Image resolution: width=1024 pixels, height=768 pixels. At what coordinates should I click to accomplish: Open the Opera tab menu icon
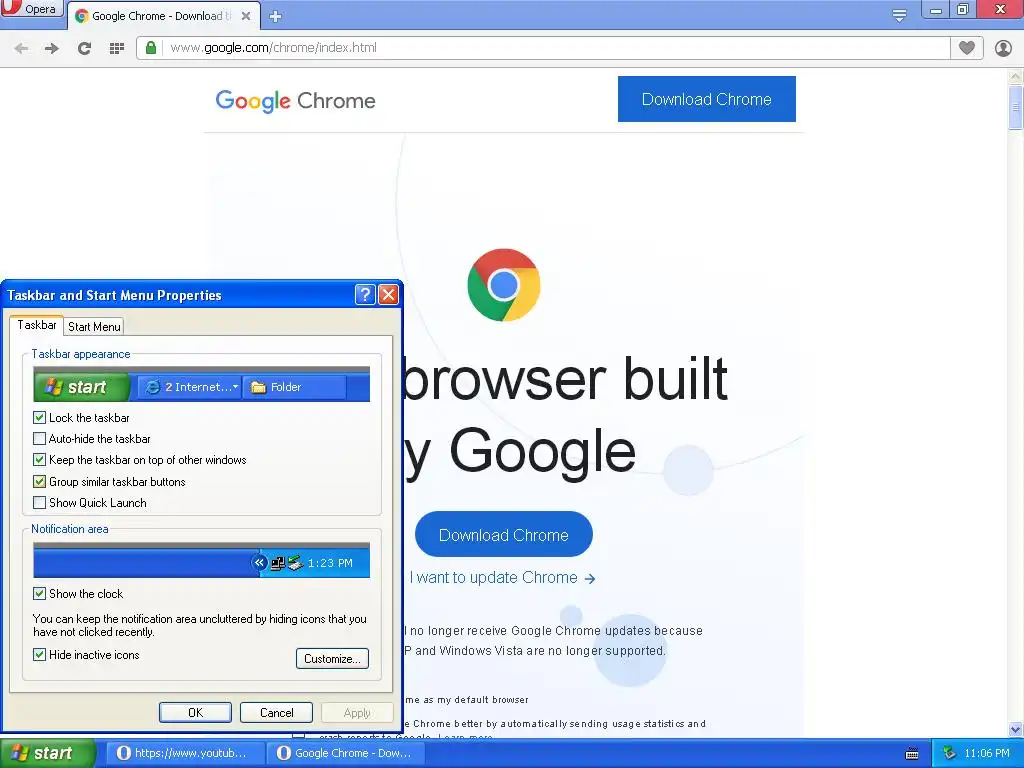coord(899,16)
